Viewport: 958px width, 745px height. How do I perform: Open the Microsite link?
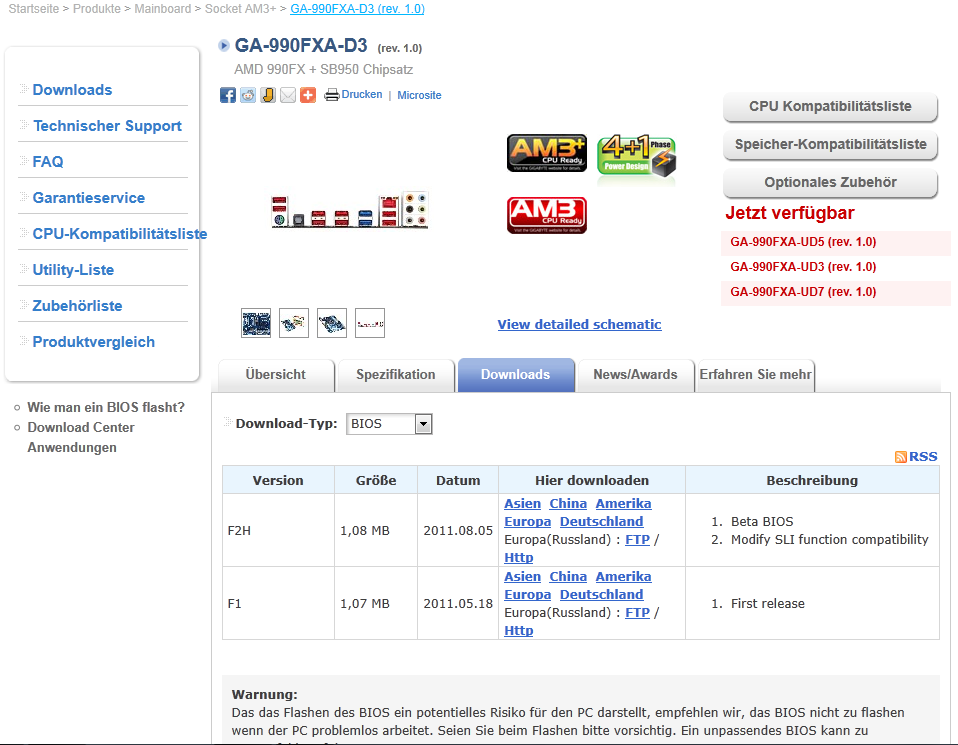[x=419, y=95]
